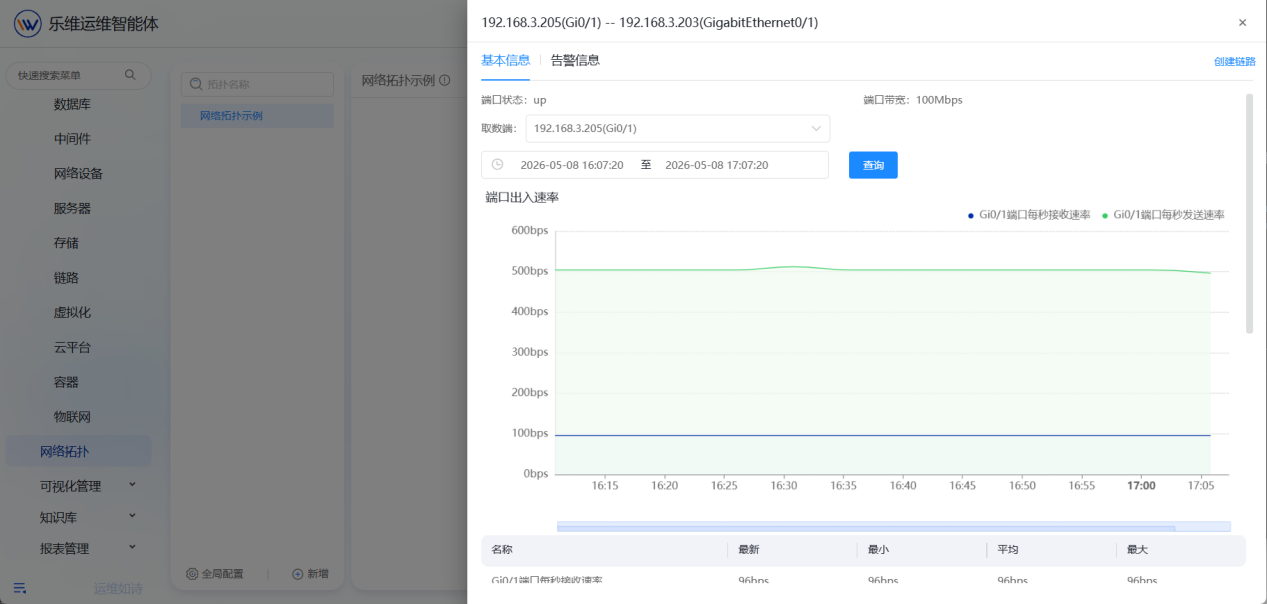Click the 拓扑名称 search field
The width and height of the screenshot is (1267, 604).
pyautogui.click(x=257, y=84)
